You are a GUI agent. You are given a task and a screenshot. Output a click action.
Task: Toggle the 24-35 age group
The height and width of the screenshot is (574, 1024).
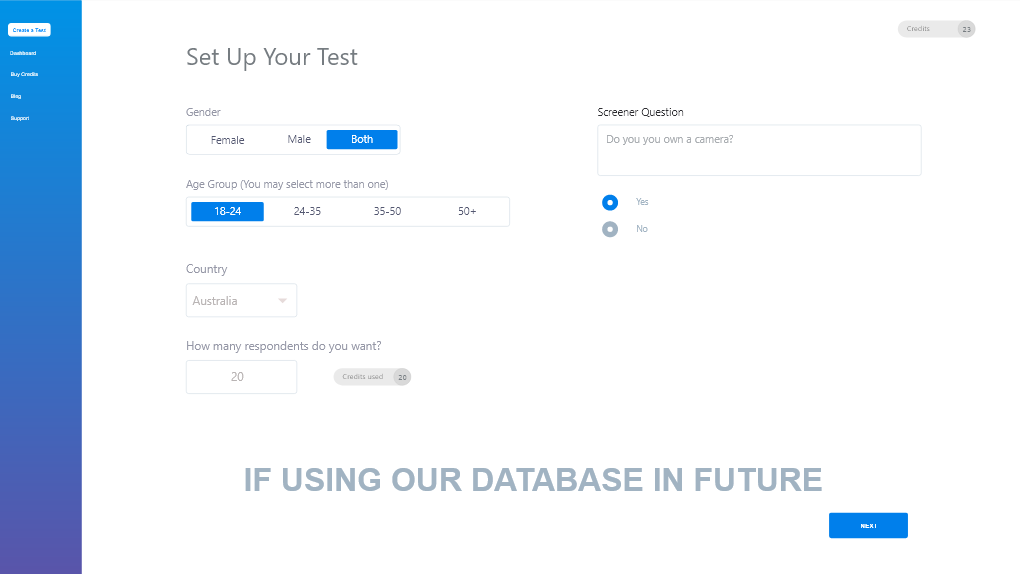click(307, 212)
